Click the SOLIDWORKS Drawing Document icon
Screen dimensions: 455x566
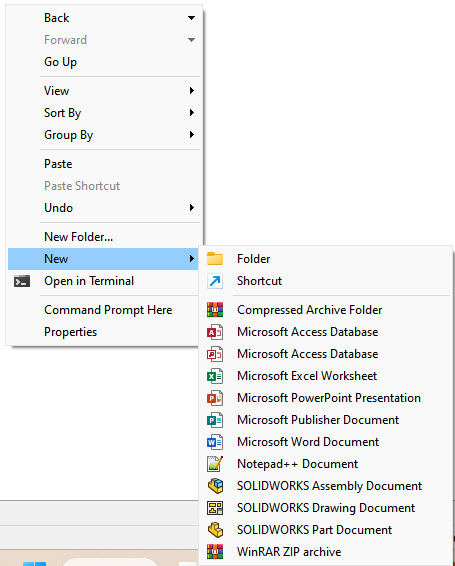pyautogui.click(x=215, y=508)
